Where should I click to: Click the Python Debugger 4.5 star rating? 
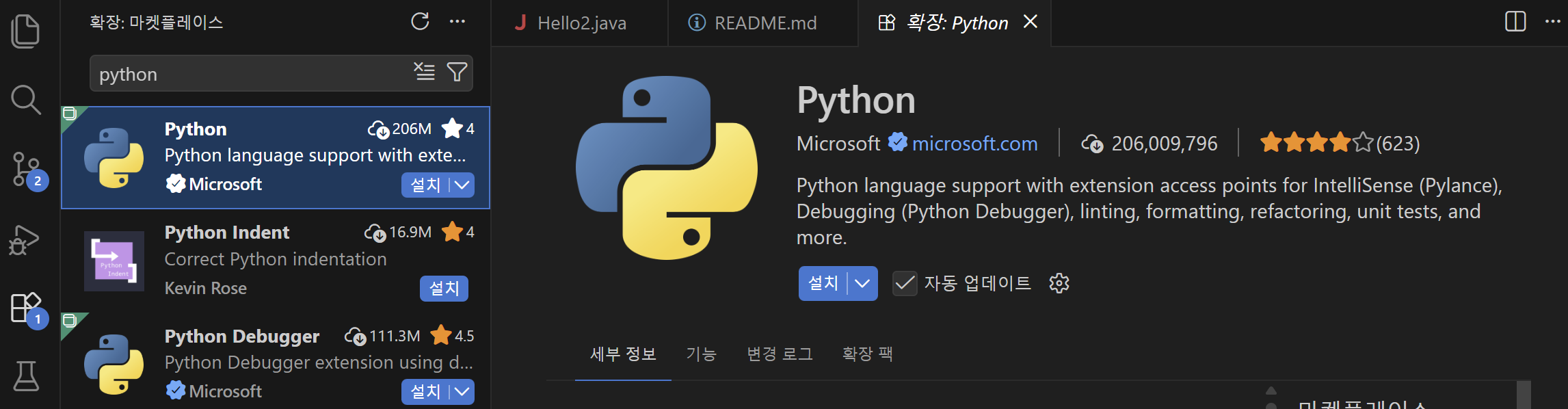[452, 336]
